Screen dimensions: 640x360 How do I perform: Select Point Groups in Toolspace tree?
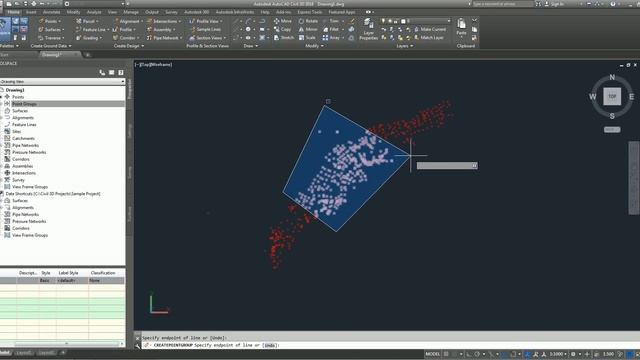(x=24, y=104)
